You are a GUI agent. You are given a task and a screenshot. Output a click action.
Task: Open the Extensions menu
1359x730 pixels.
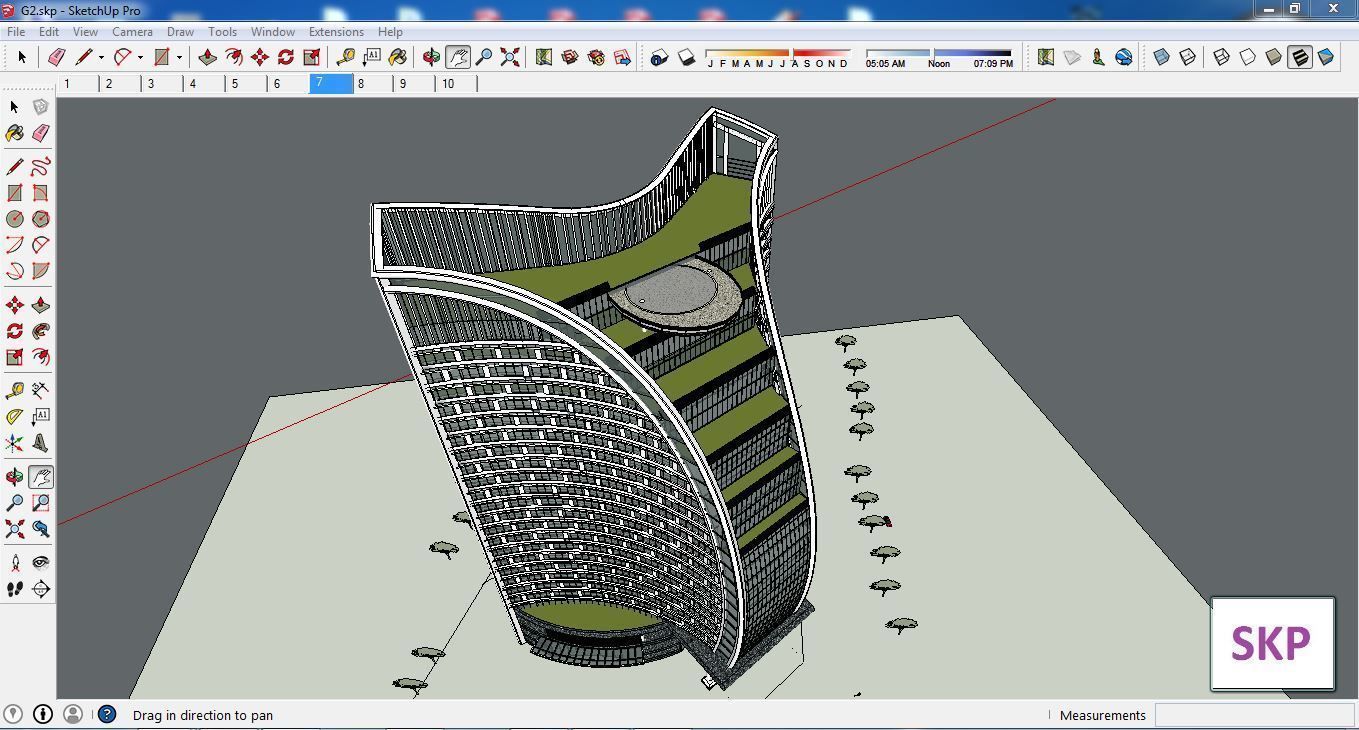[336, 31]
